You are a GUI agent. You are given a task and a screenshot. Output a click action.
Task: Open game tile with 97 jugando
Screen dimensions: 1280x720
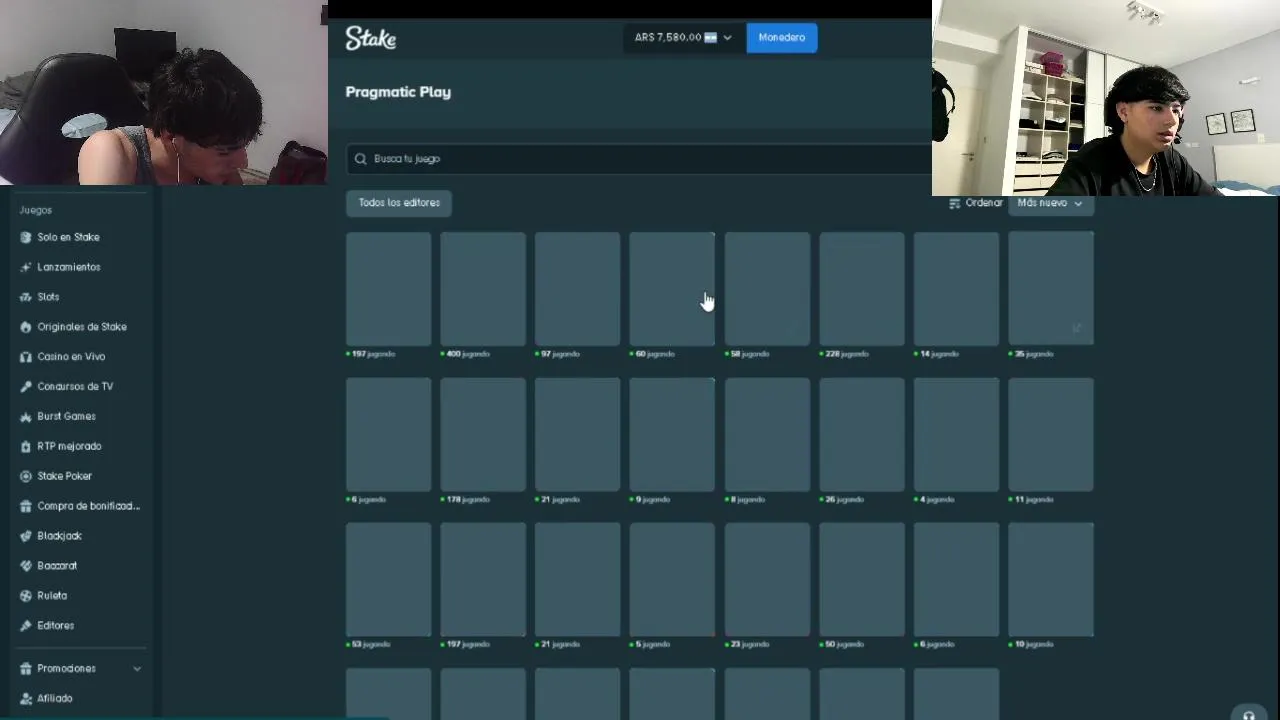coord(578,289)
